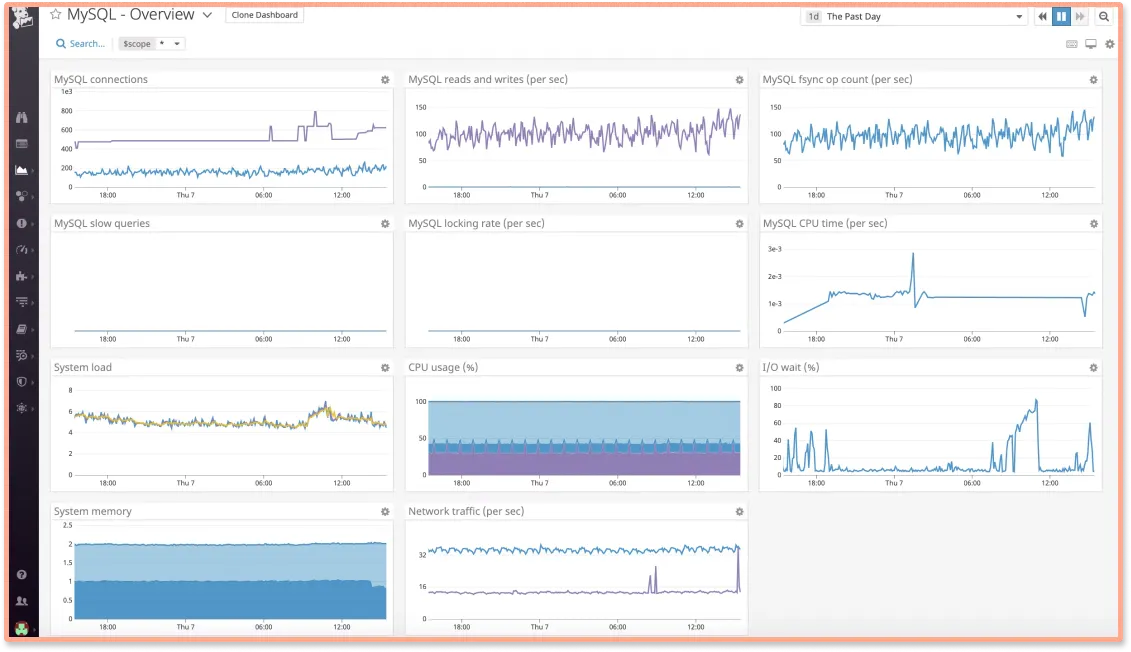Open the Notebooks sidebar icon
This screenshot has width=1131, height=652.
[22, 329]
